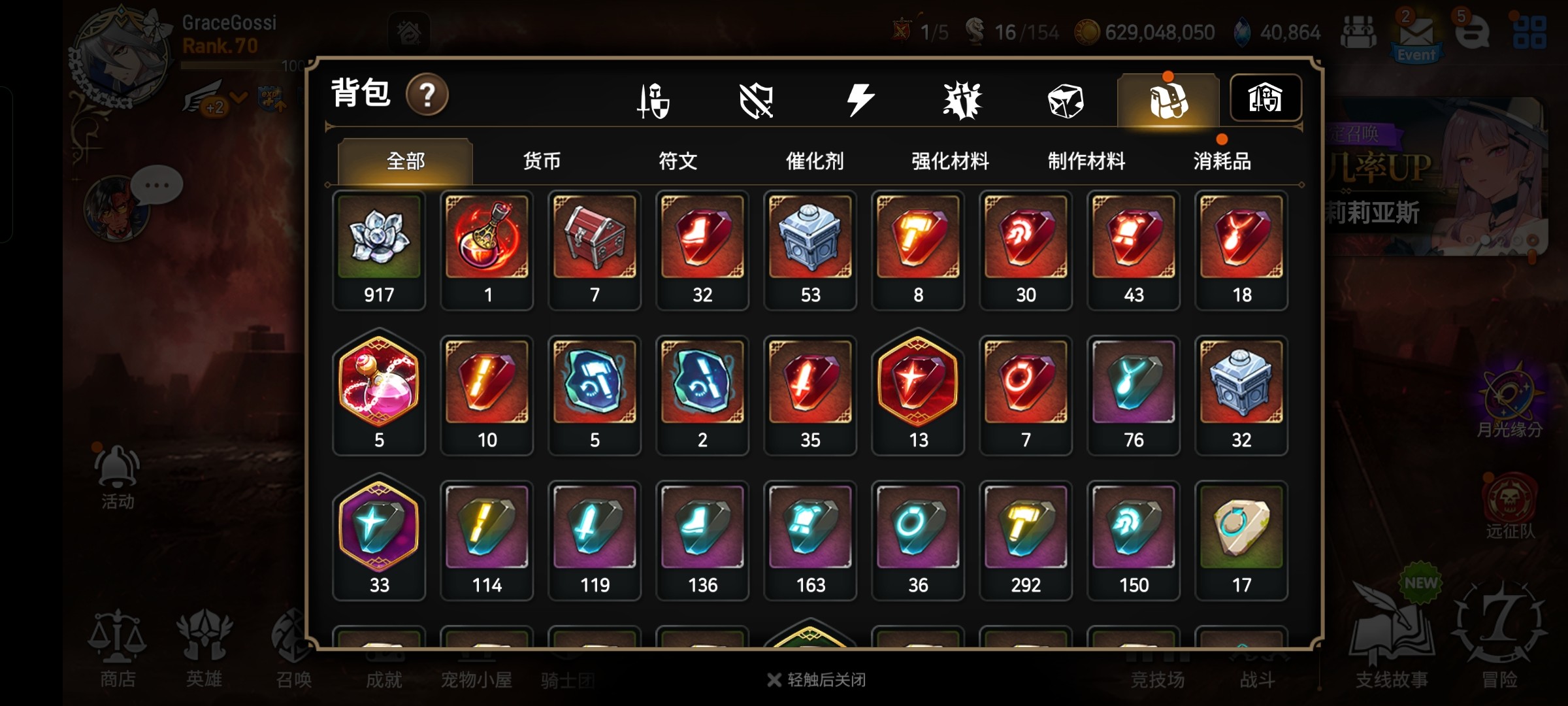Switch to the 货币 tab
The height and width of the screenshot is (706, 1568).
(x=542, y=161)
